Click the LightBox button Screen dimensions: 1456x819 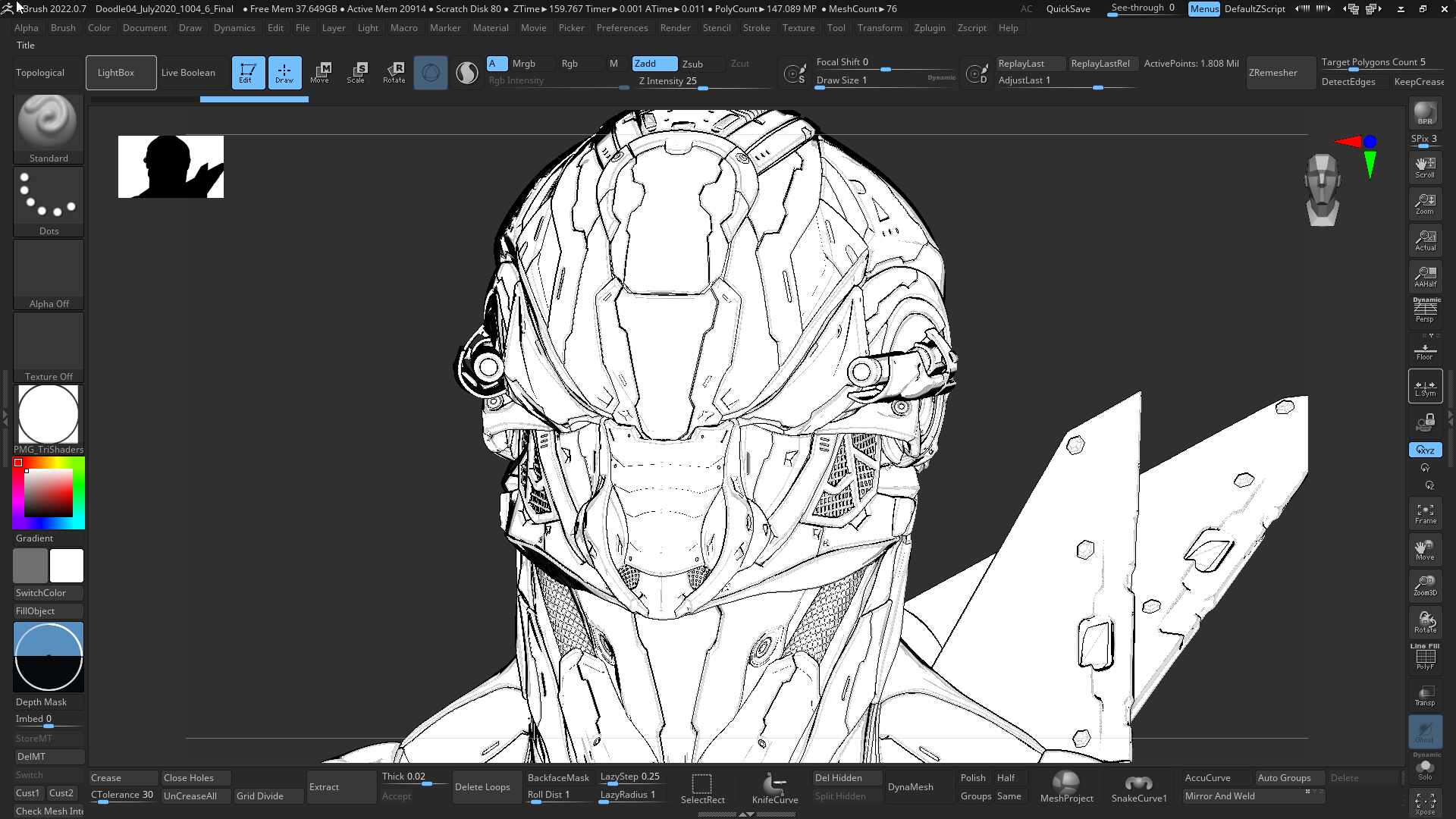pos(121,73)
